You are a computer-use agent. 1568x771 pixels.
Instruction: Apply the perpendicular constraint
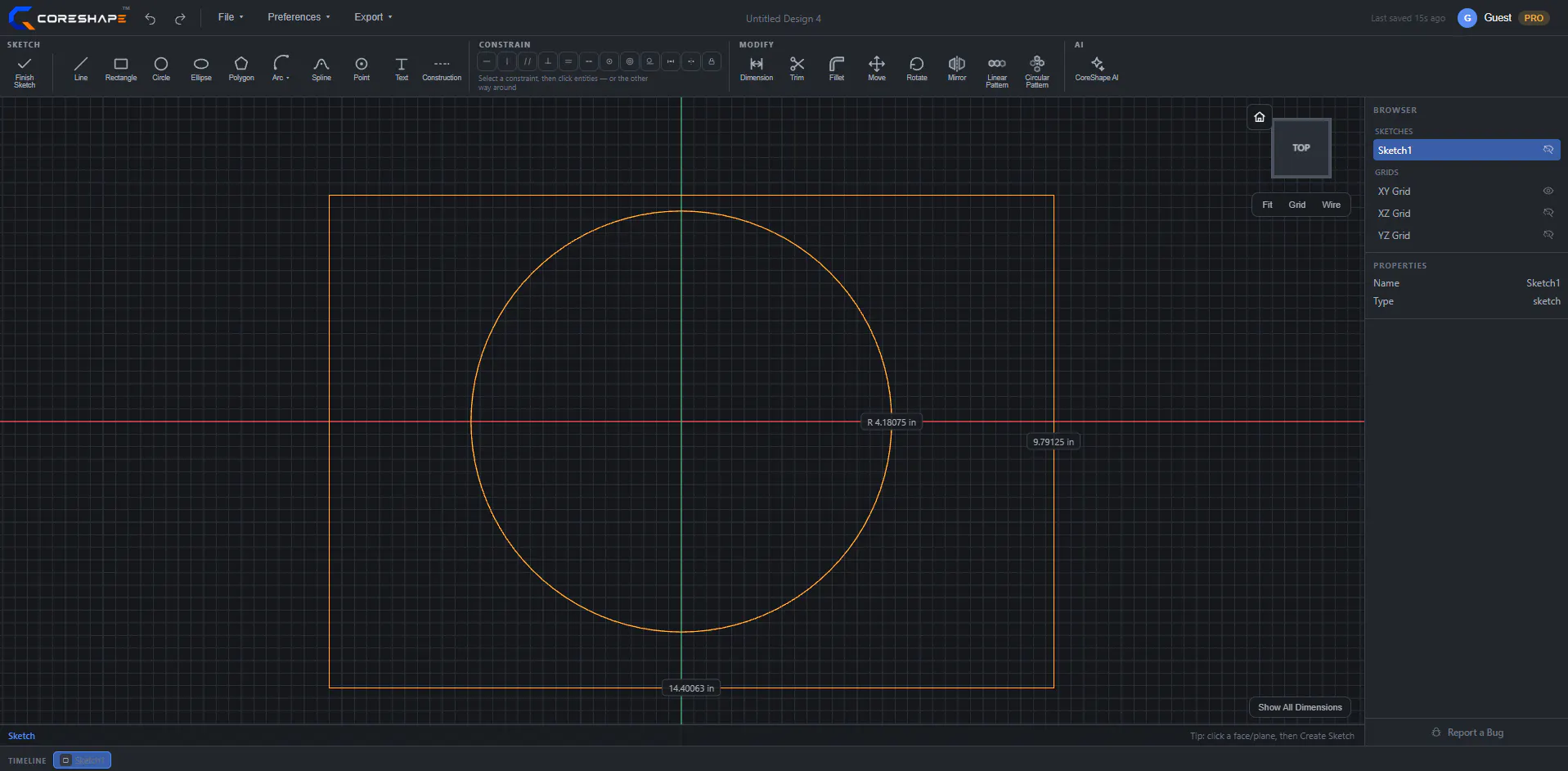(x=548, y=61)
